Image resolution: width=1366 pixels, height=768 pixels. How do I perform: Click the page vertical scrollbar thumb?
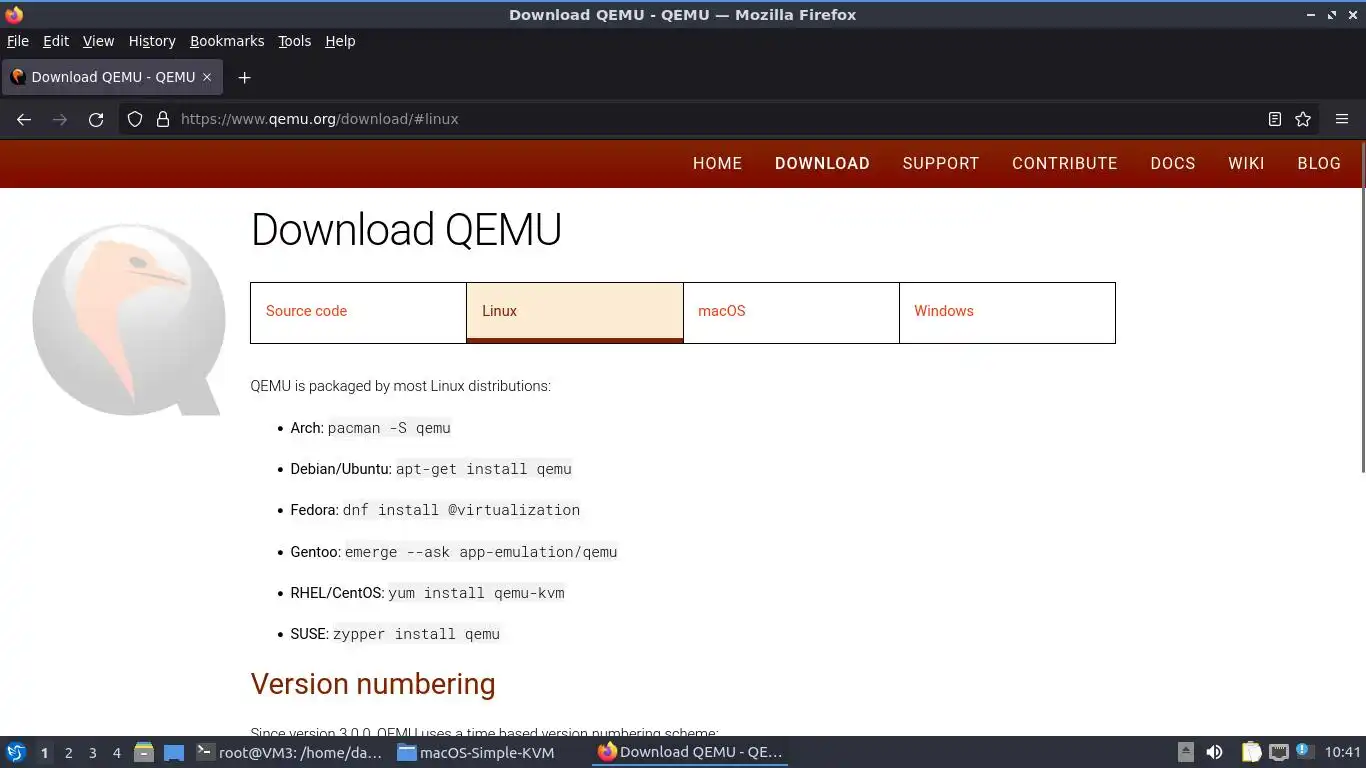pyautogui.click(x=1361, y=308)
